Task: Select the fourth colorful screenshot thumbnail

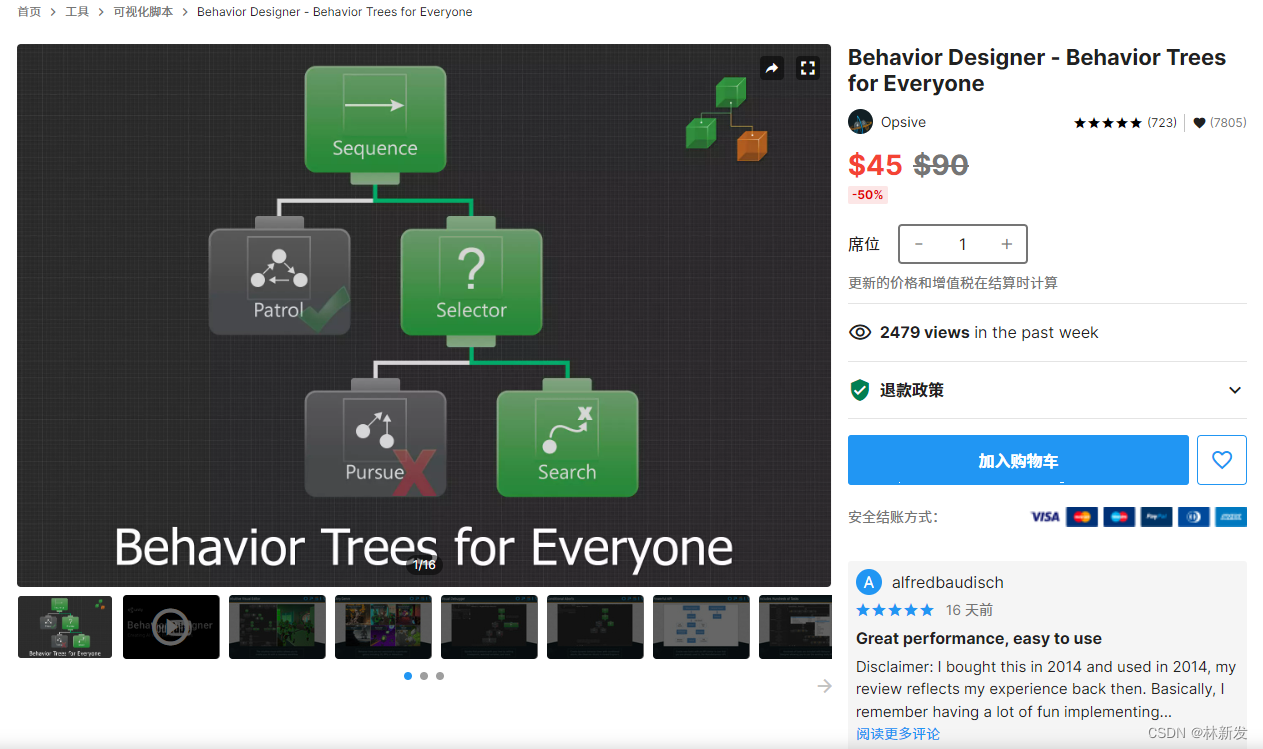Action: pos(383,627)
